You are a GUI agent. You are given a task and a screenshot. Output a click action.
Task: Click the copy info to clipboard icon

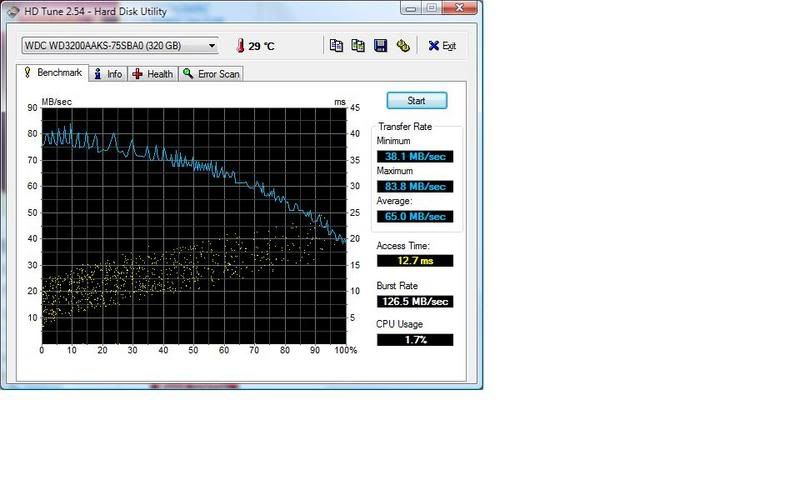pos(336,45)
